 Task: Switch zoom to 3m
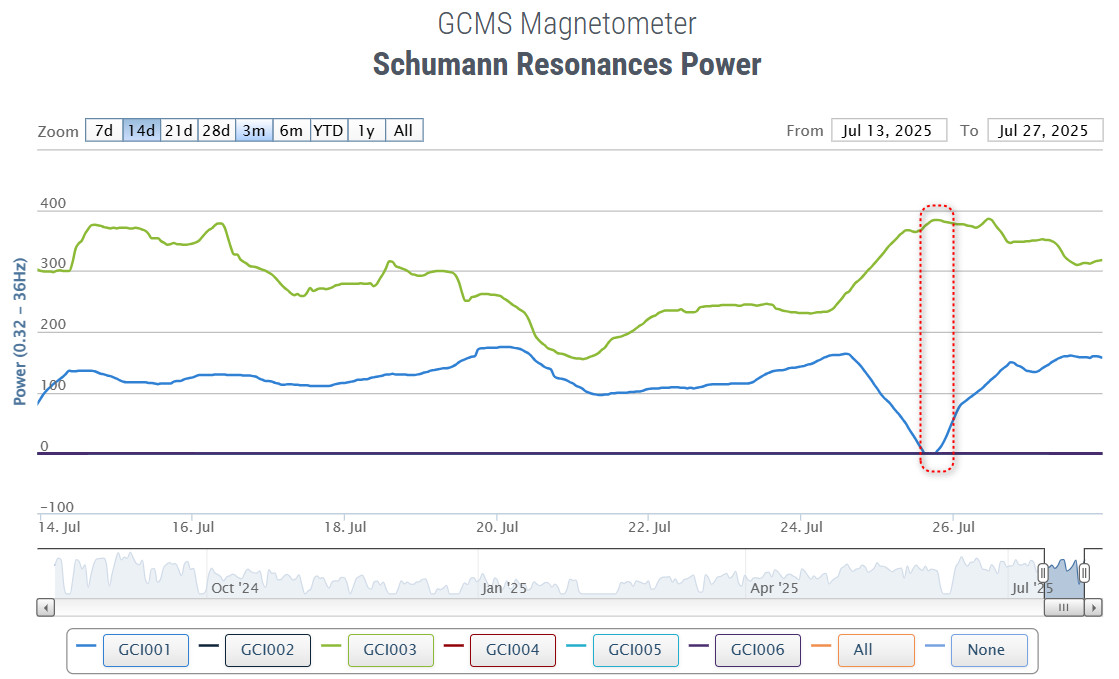tap(254, 131)
